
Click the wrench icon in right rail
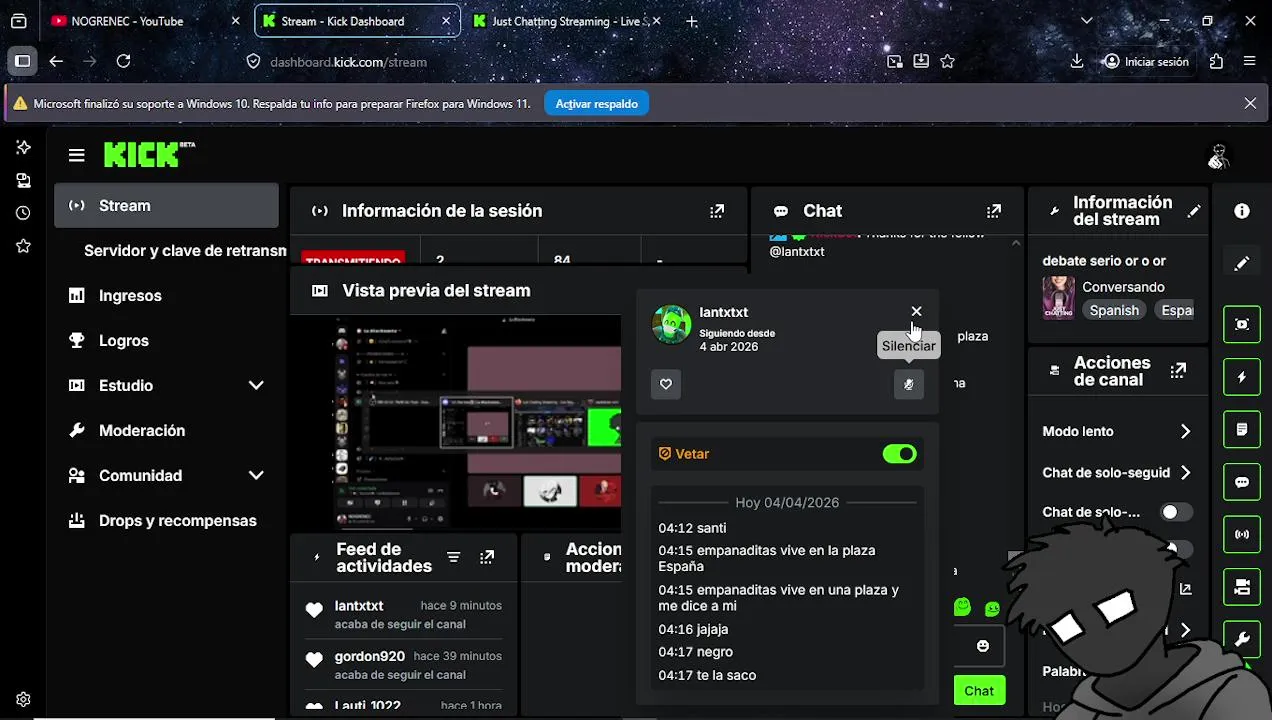click(1242, 639)
